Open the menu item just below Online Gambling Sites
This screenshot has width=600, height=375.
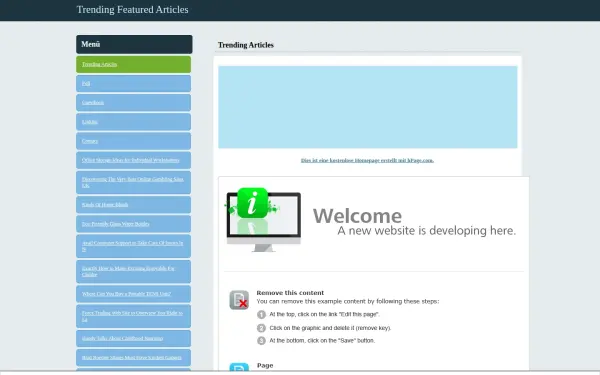pyautogui.click(x=134, y=205)
